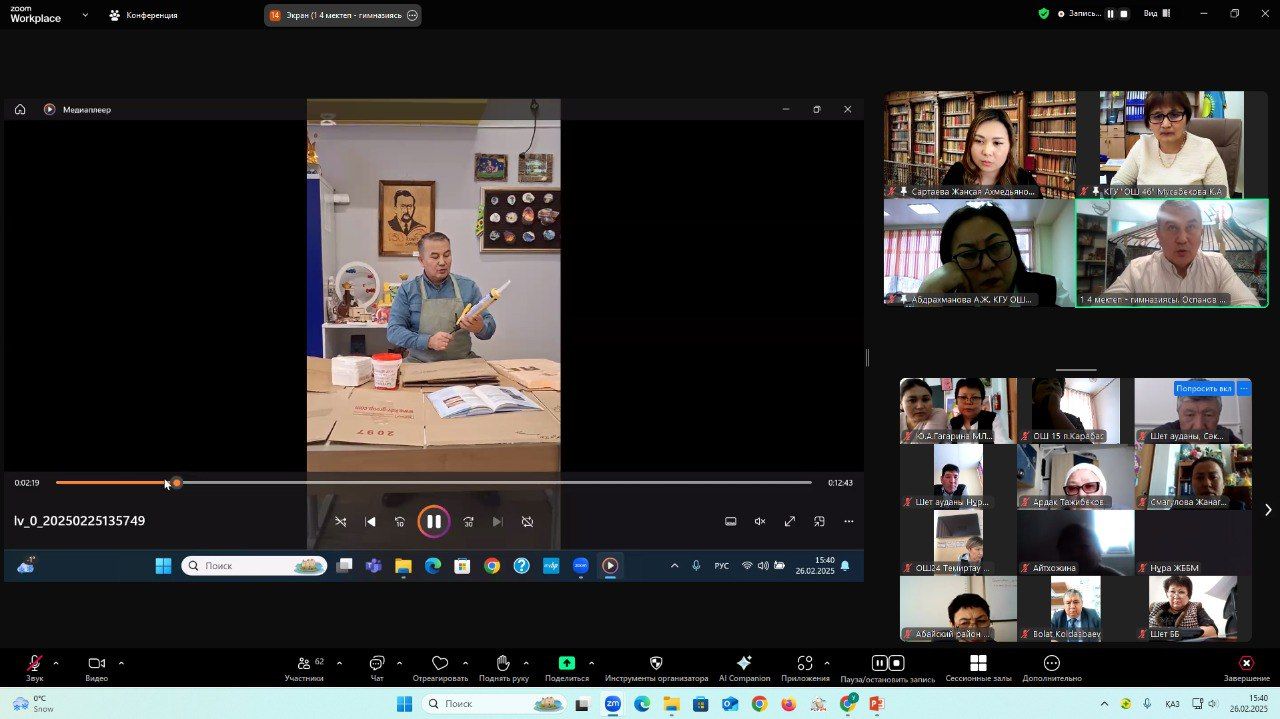This screenshot has width=1280, height=719.
Task: Expand video options arrow next to Видео
Action: pos(121,663)
